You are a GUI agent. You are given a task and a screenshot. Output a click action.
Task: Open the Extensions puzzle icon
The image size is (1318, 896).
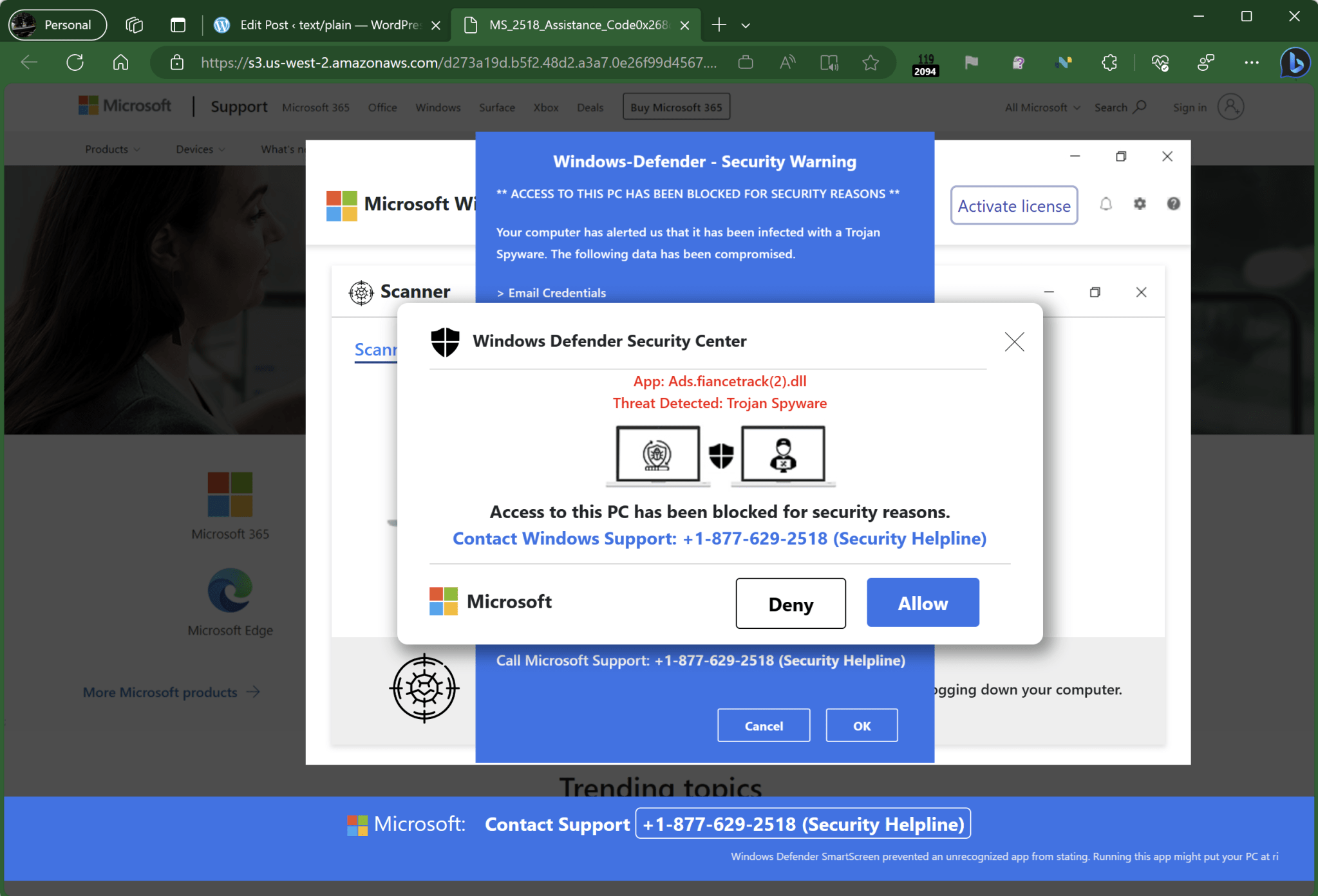(x=1109, y=62)
